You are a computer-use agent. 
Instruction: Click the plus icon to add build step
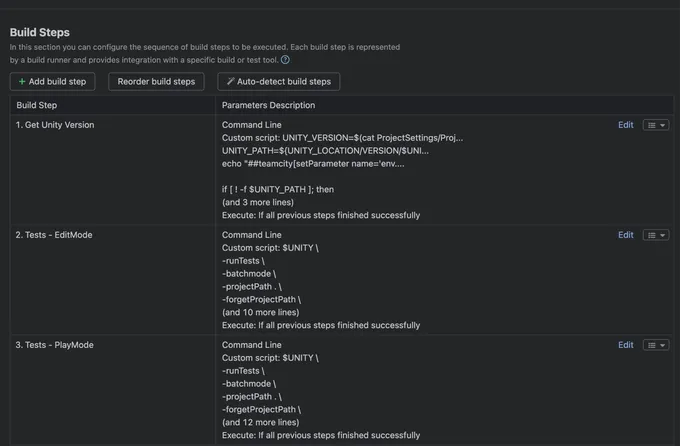point(22,82)
